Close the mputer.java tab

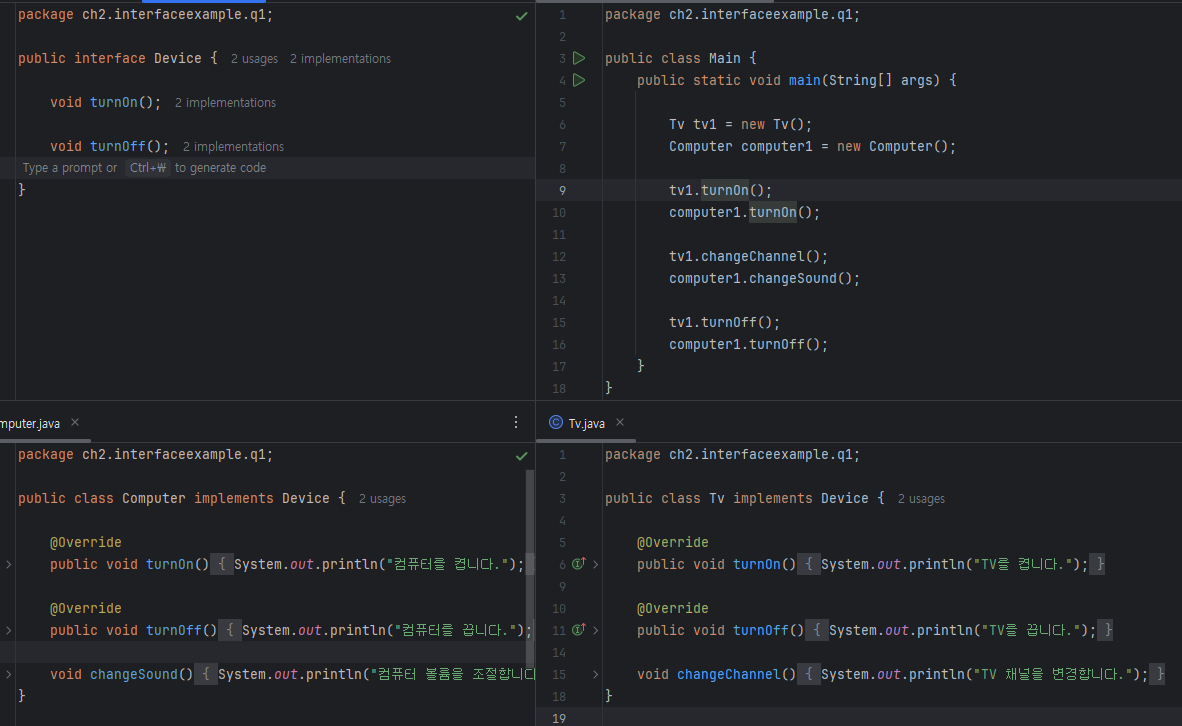coord(75,422)
